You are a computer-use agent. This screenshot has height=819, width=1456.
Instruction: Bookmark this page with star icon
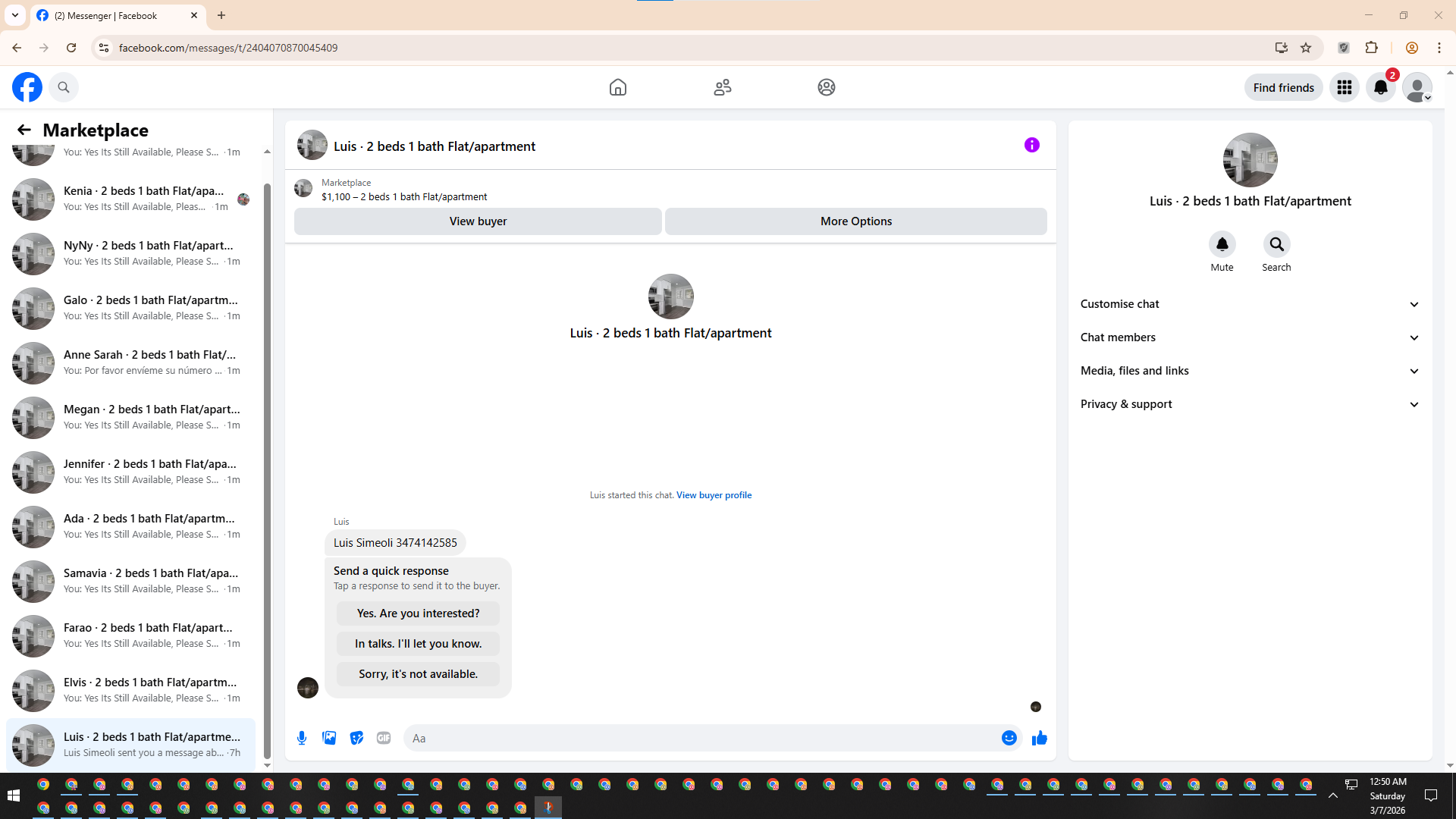tap(1306, 48)
